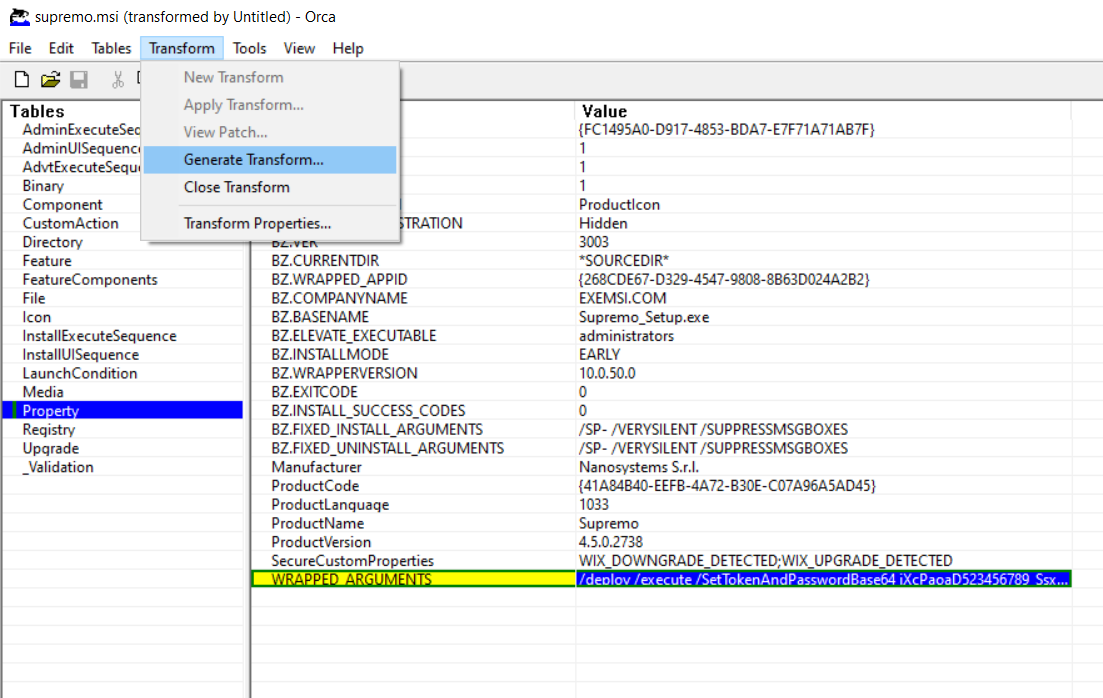Select the BZ.INSTALL_SUCCESS_CODES property
This screenshot has width=1103, height=698.
368,411
